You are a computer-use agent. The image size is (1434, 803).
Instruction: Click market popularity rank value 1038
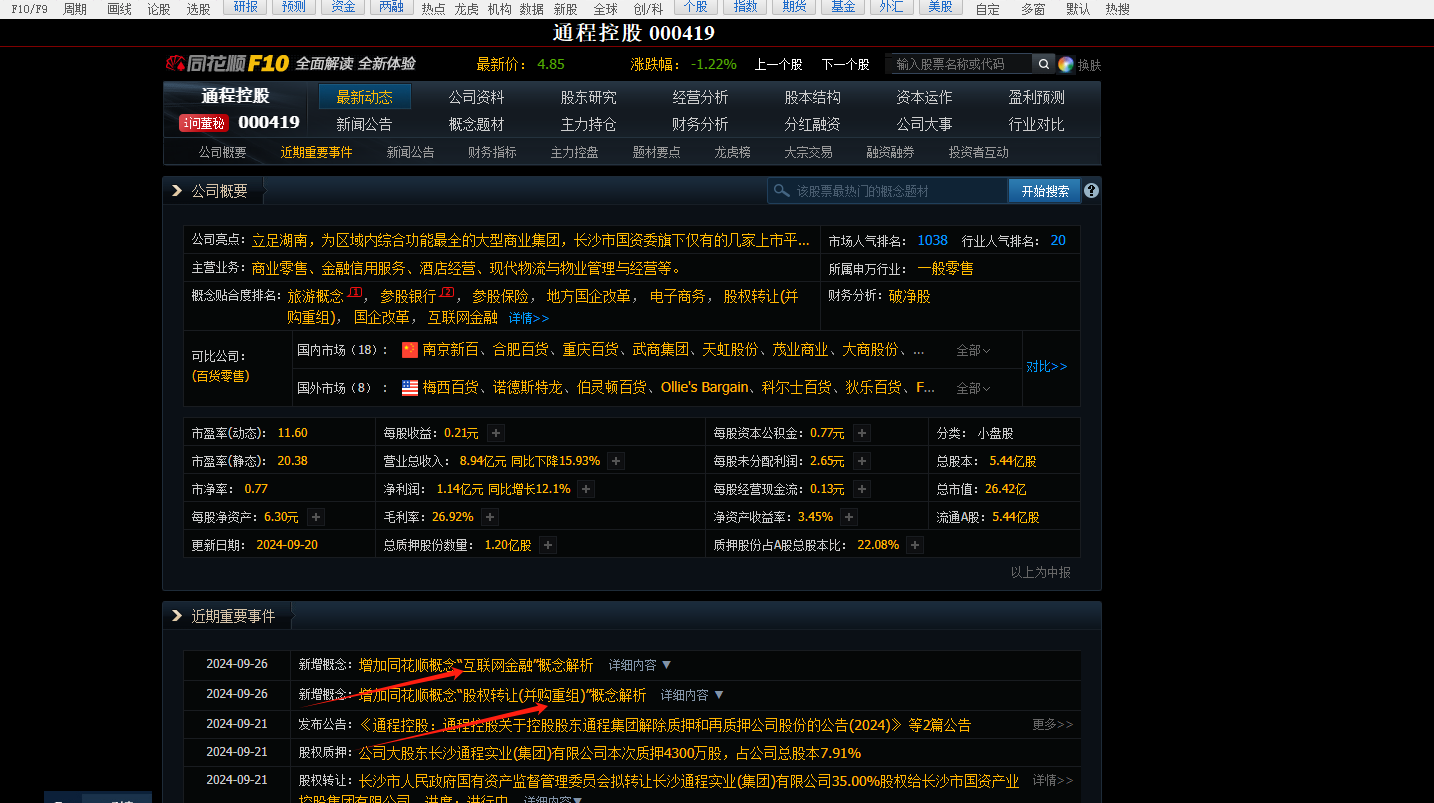click(932, 240)
